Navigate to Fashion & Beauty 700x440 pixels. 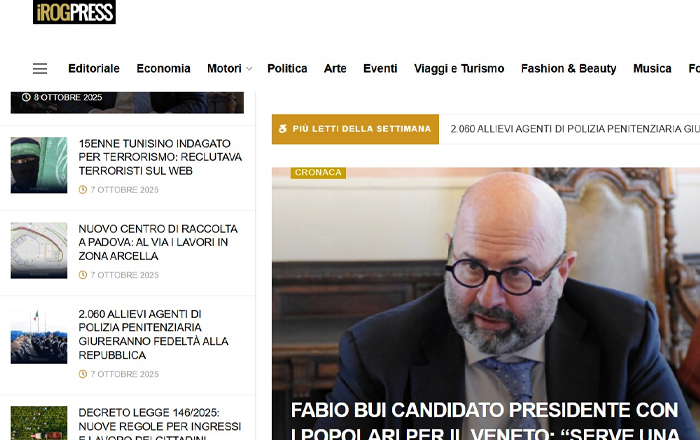pyautogui.click(x=568, y=68)
